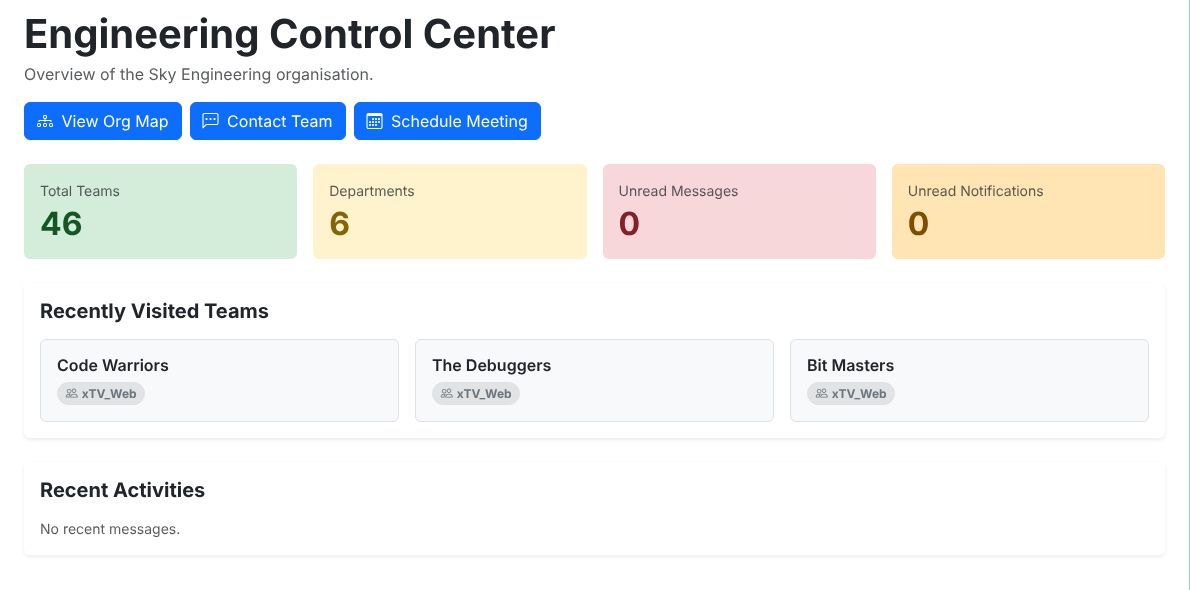The height and width of the screenshot is (590, 1190).
Task: Click the calendar icon in Schedule Meeting
Action: (x=374, y=121)
